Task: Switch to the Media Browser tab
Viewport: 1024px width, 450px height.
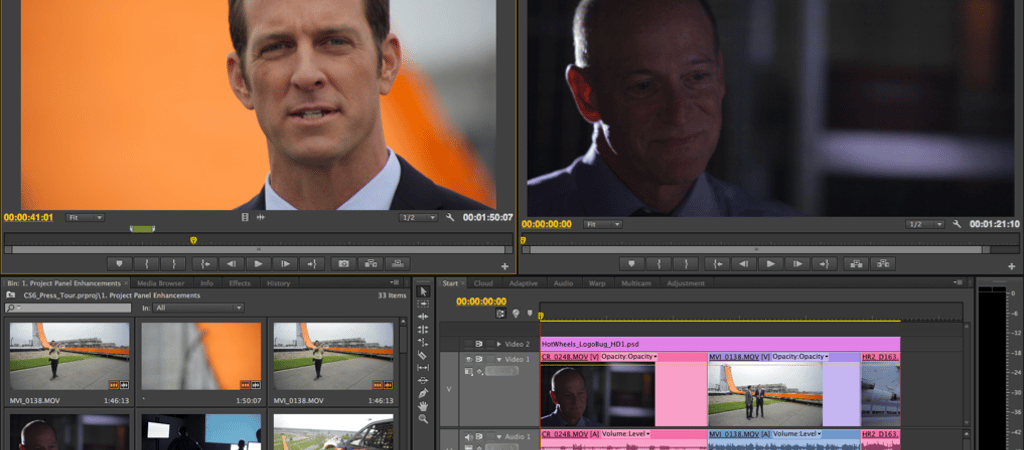Action: coord(160,283)
